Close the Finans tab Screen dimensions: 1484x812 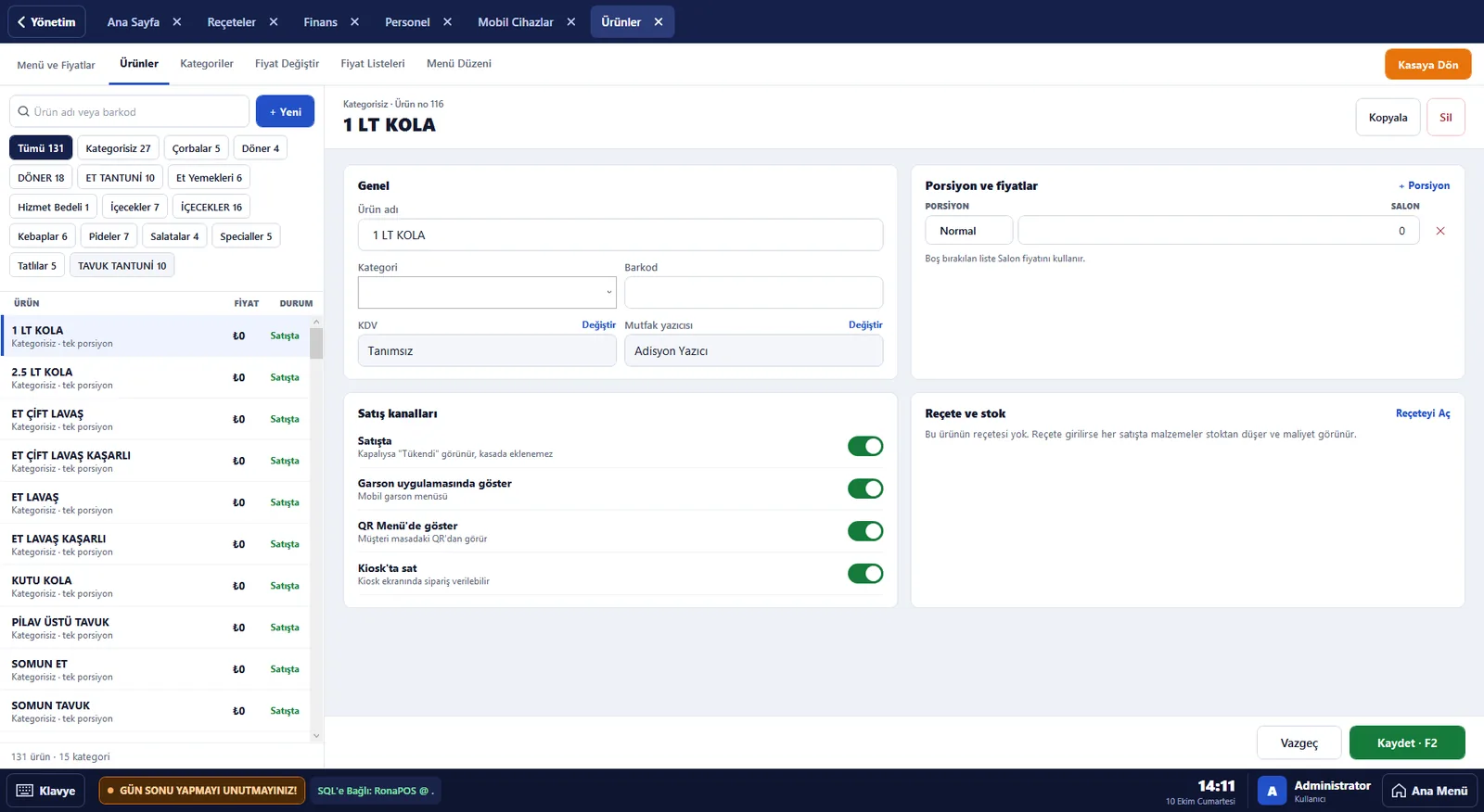coord(354,22)
